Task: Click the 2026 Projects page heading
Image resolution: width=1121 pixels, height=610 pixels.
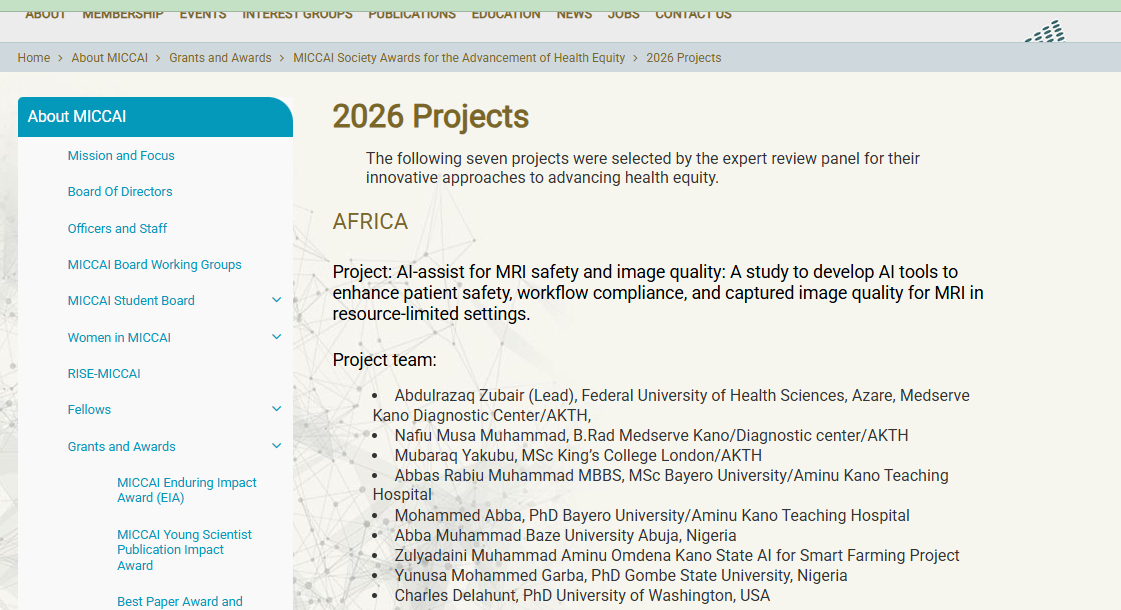Action: tap(430, 117)
